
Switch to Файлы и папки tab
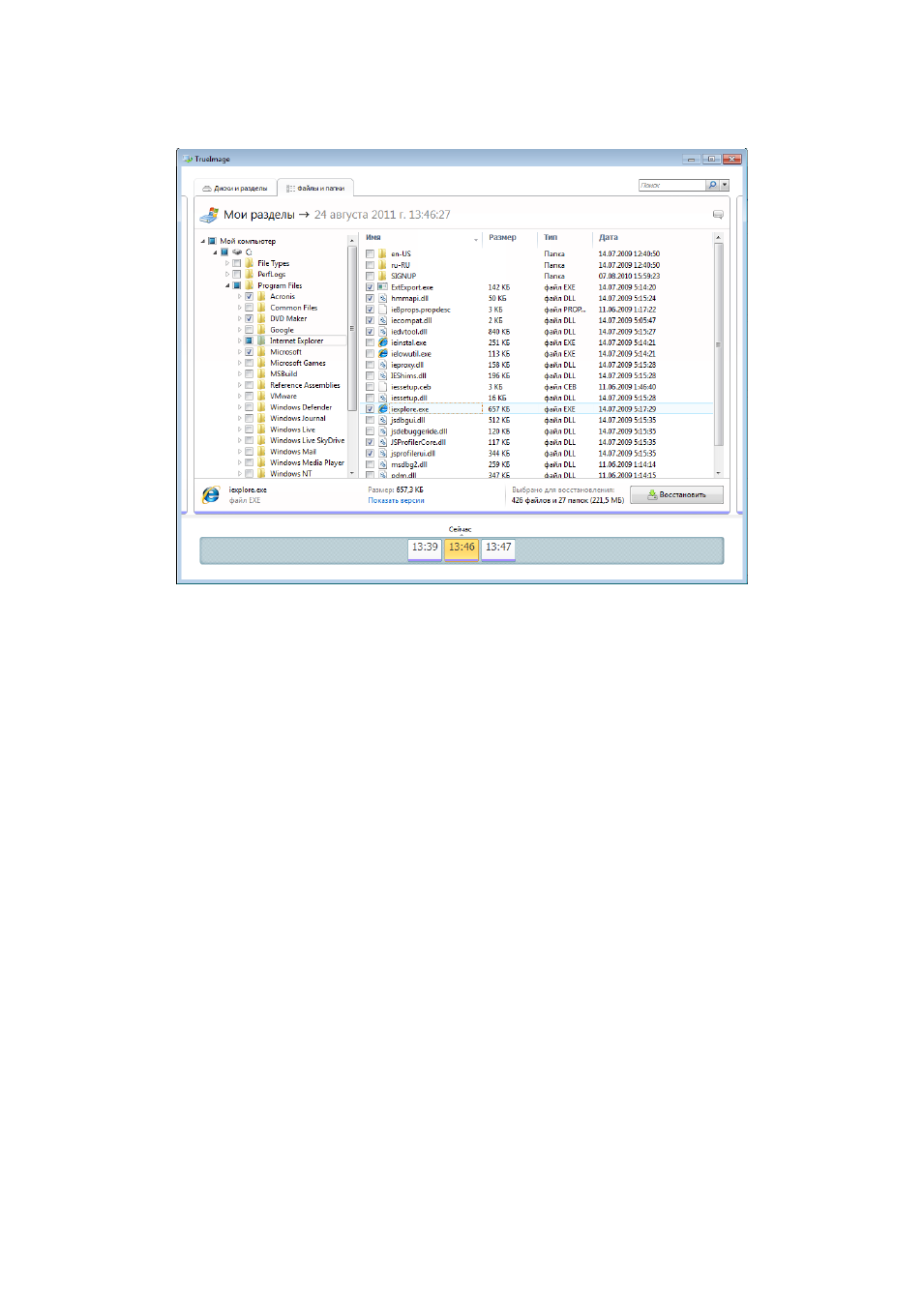point(315,189)
